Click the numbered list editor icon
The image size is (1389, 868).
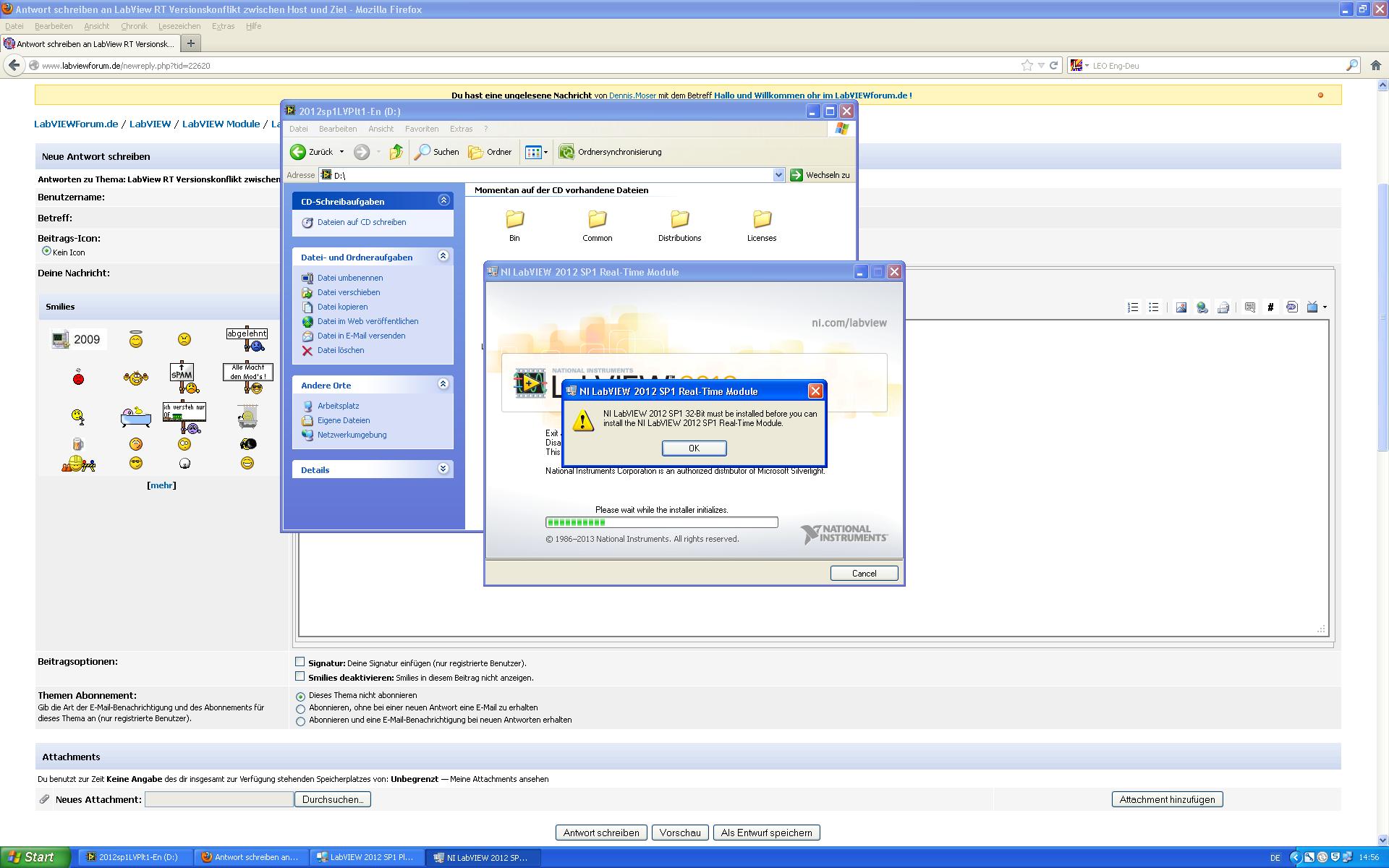click(x=1133, y=307)
